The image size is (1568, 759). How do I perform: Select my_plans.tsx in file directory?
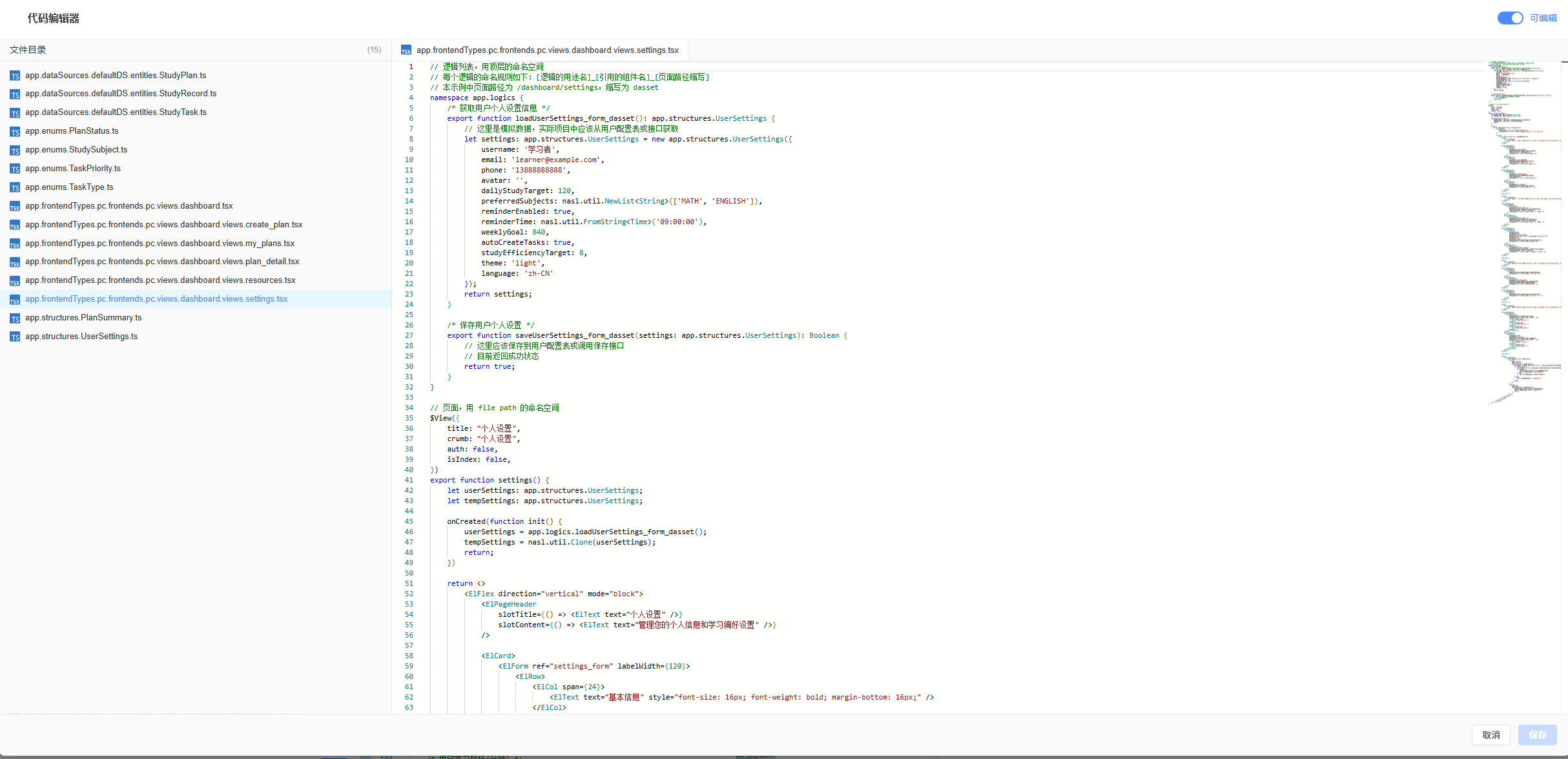coord(160,244)
